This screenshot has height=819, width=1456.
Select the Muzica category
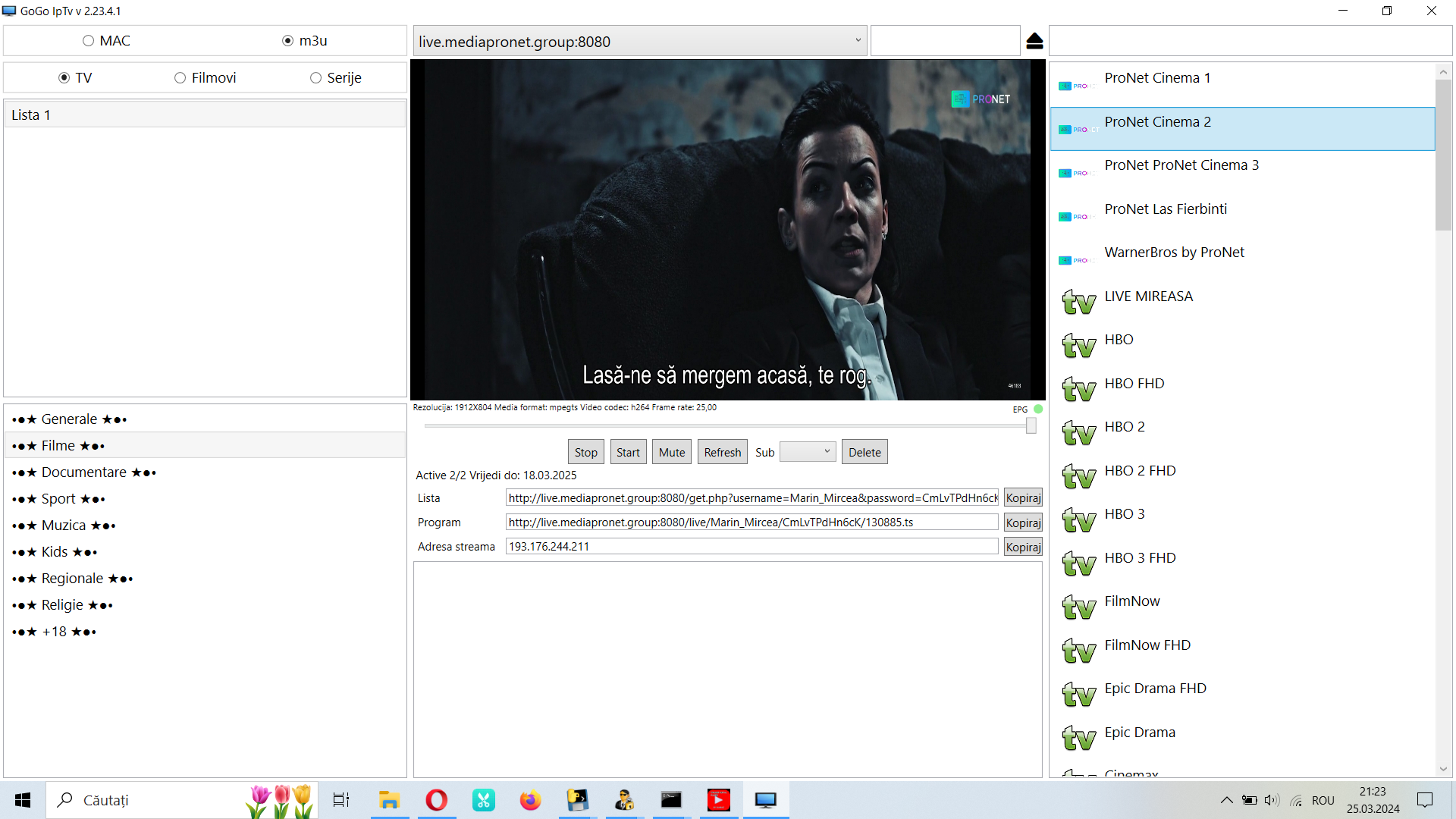pyautogui.click(x=205, y=526)
